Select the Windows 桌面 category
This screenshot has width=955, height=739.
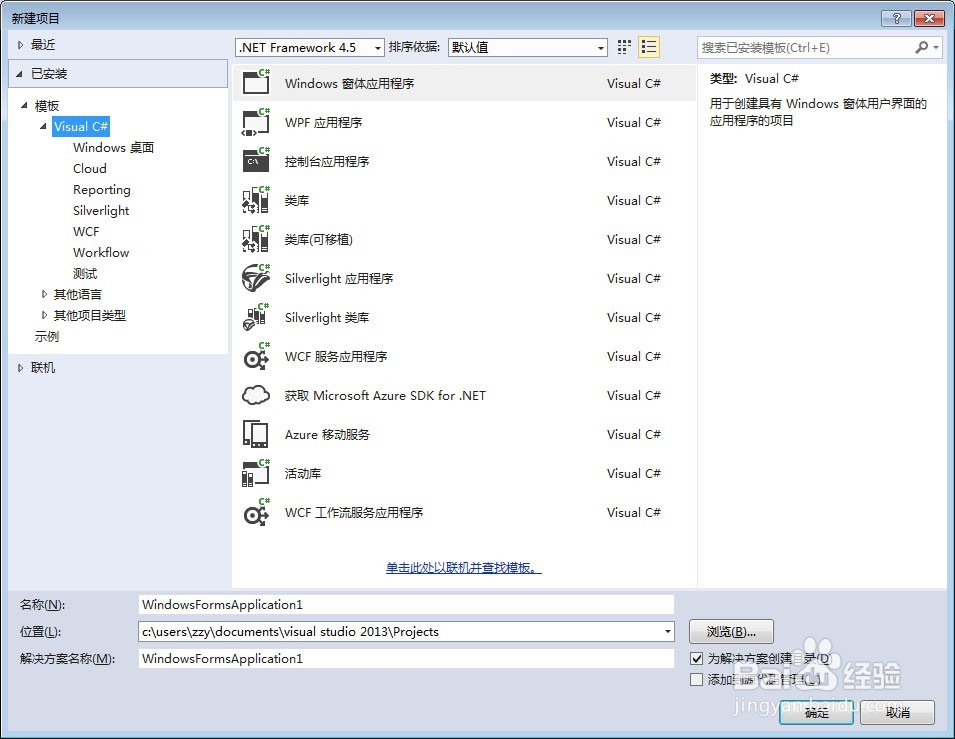[x=113, y=147]
